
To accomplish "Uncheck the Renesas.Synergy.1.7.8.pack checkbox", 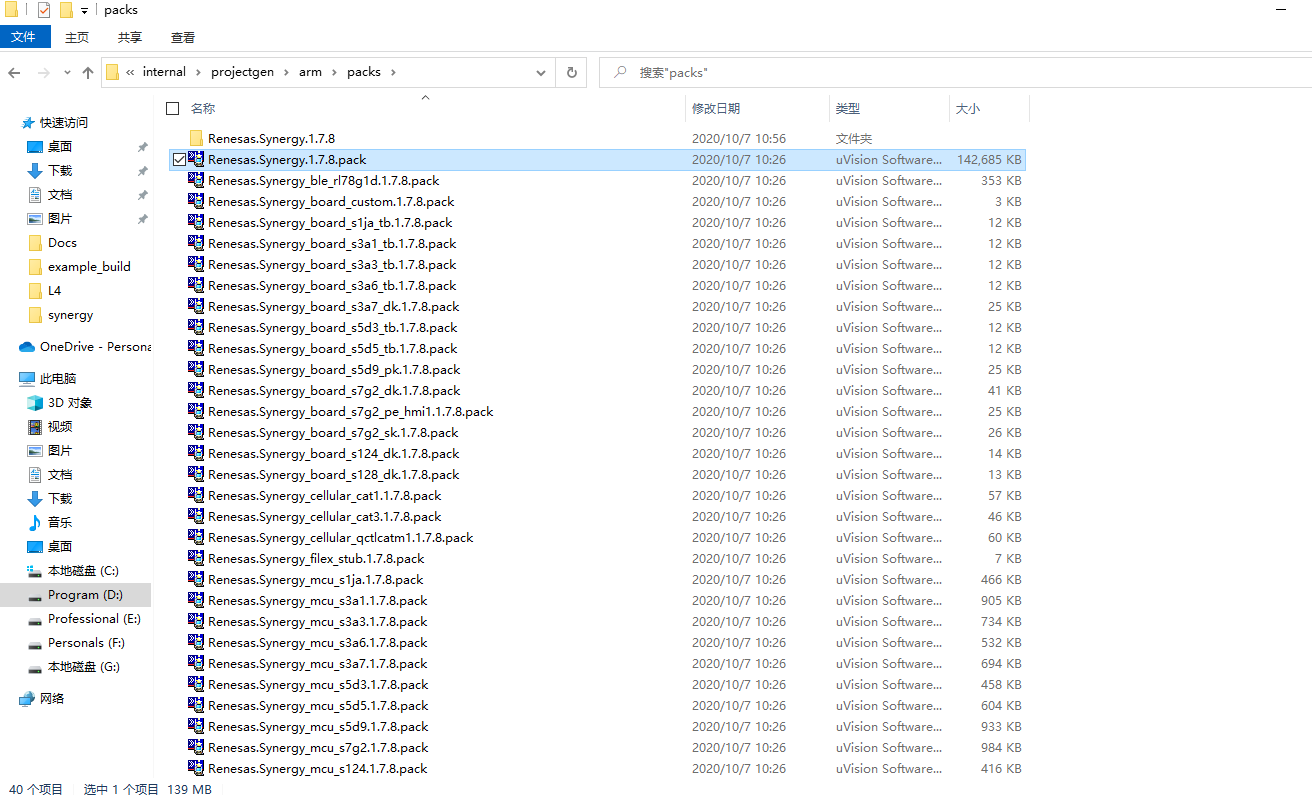I will (178, 160).
